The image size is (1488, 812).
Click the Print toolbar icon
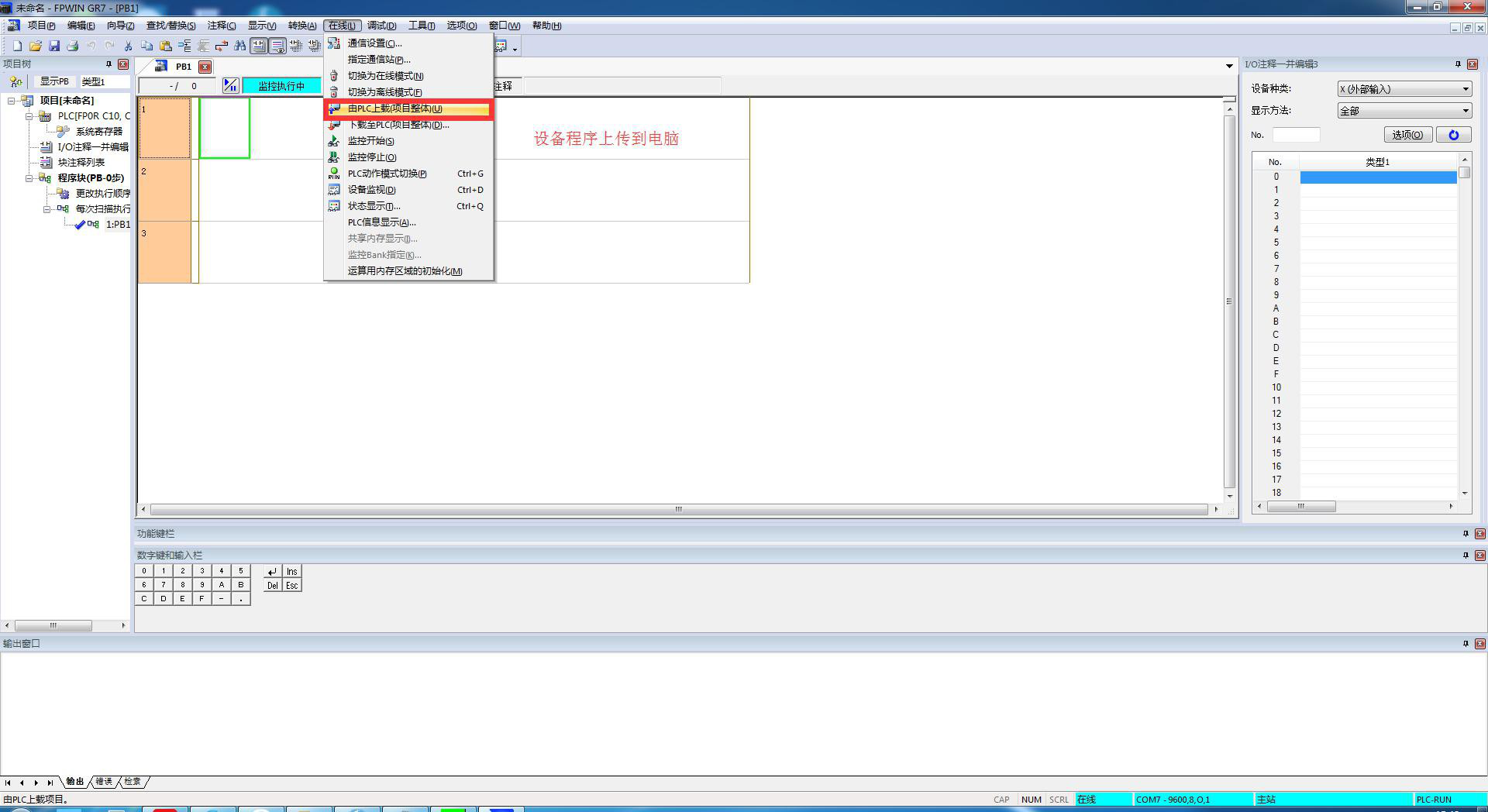[73, 46]
